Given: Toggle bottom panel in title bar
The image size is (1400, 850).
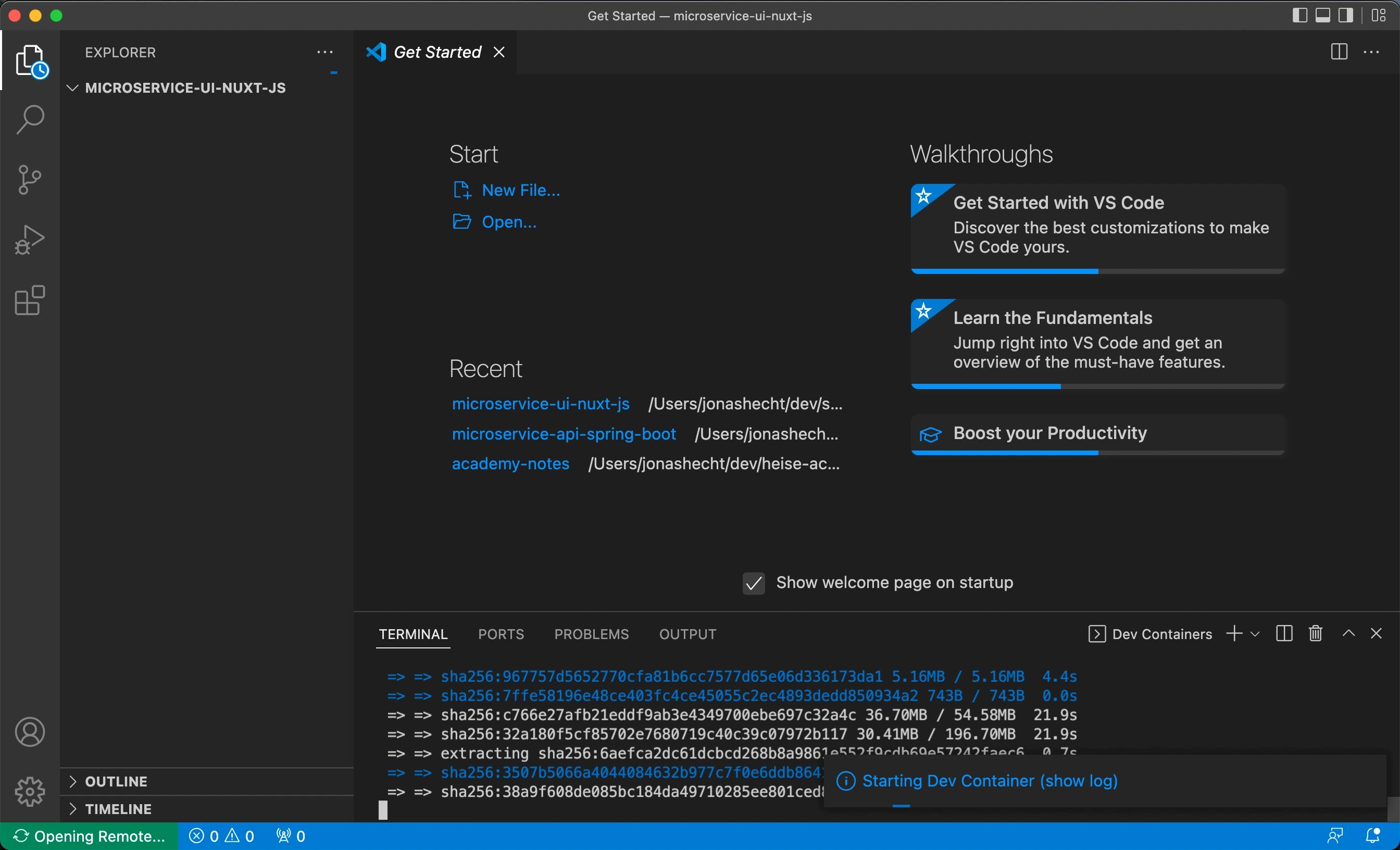Looking at the screenshot, I should (1322, 15).
